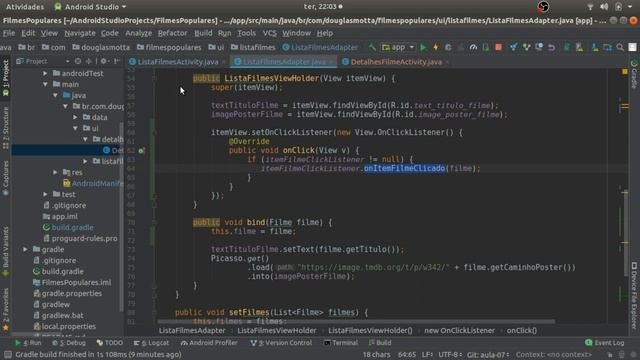
Task: Open the Android Profiler tool window
Action: pyautogui.click(x=209, y=343)
